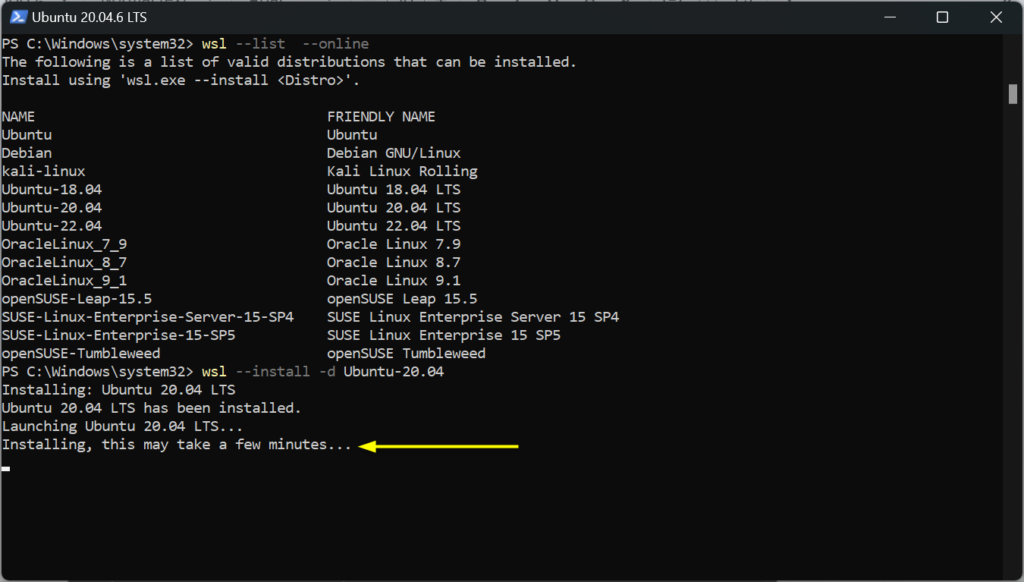
Task: Click the 'openSUSE Tumbleweed' friendly name
Action: (406, 353)
